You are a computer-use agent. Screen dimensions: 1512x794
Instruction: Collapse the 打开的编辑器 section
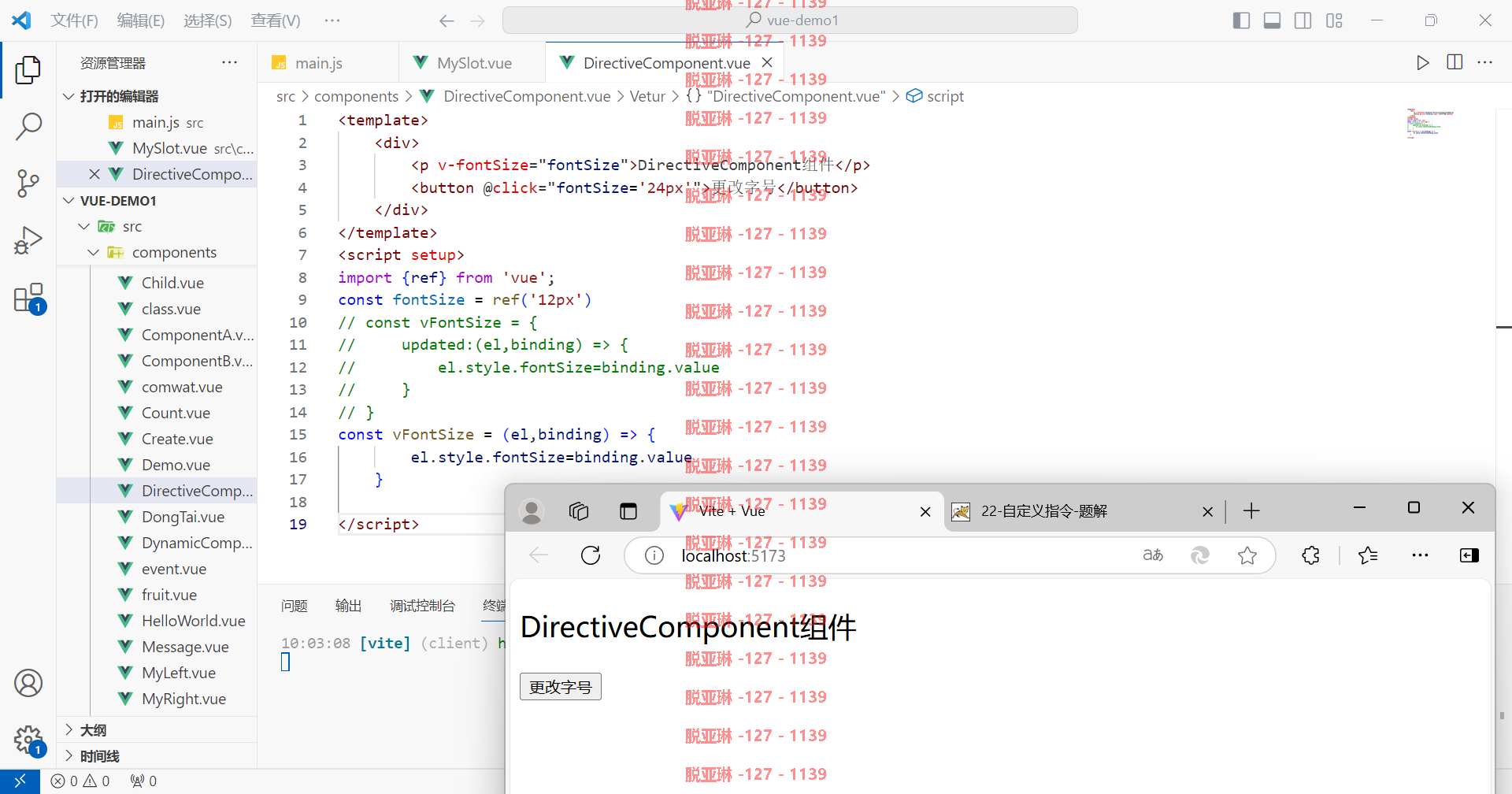[69, 96]
